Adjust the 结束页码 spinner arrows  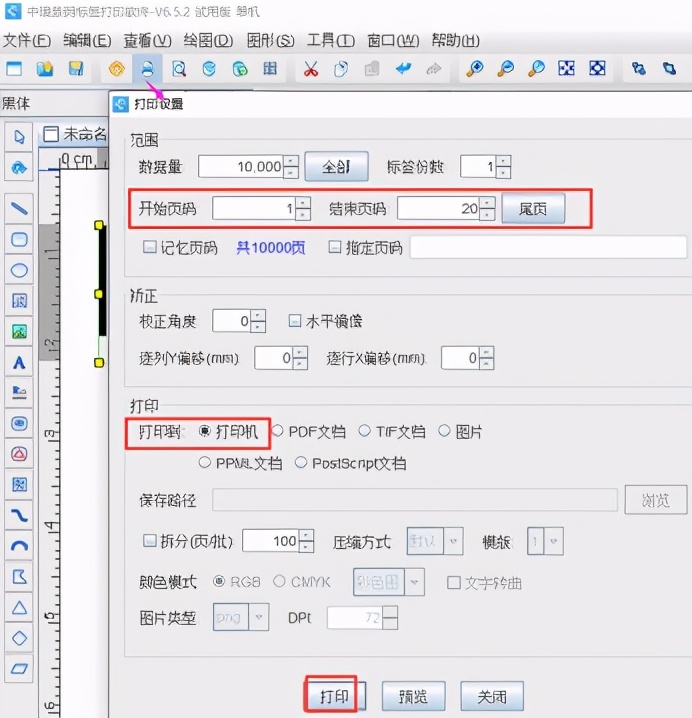(487, 209)
